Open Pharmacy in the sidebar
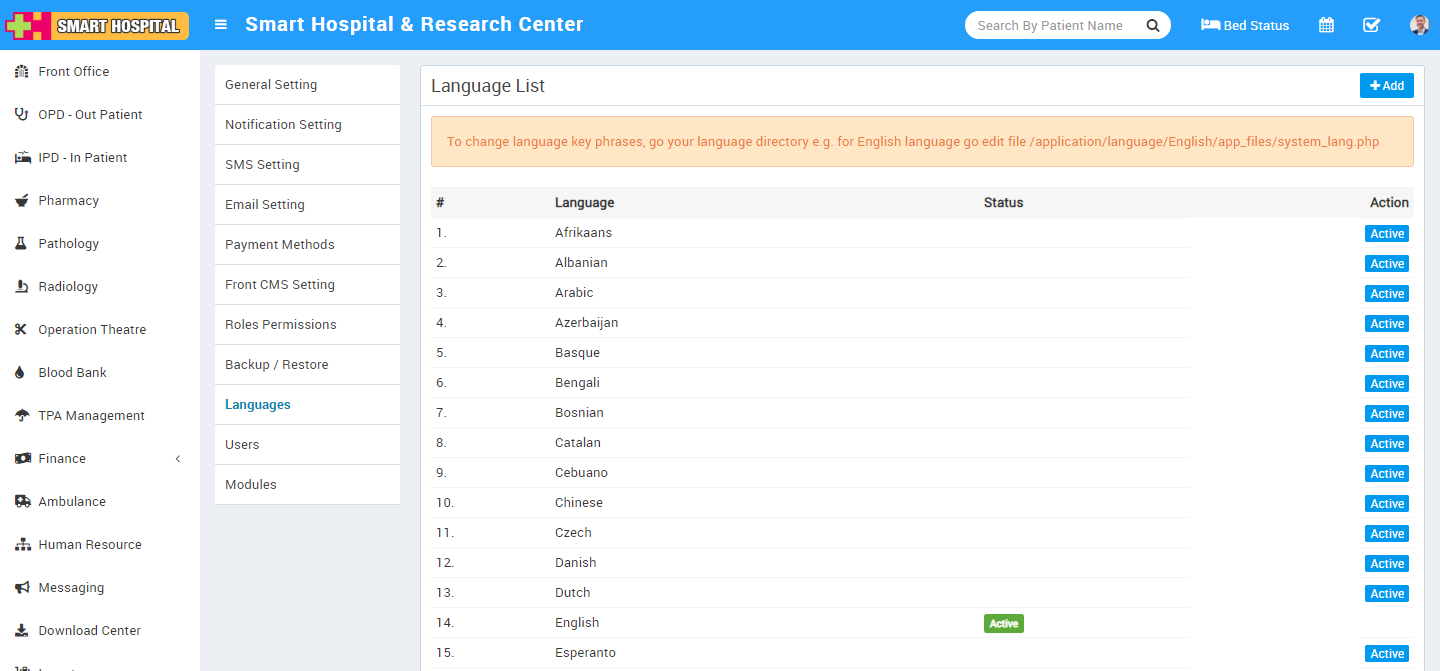The height and width of the screenshot is (671, 1440). [x=68, y=201]
